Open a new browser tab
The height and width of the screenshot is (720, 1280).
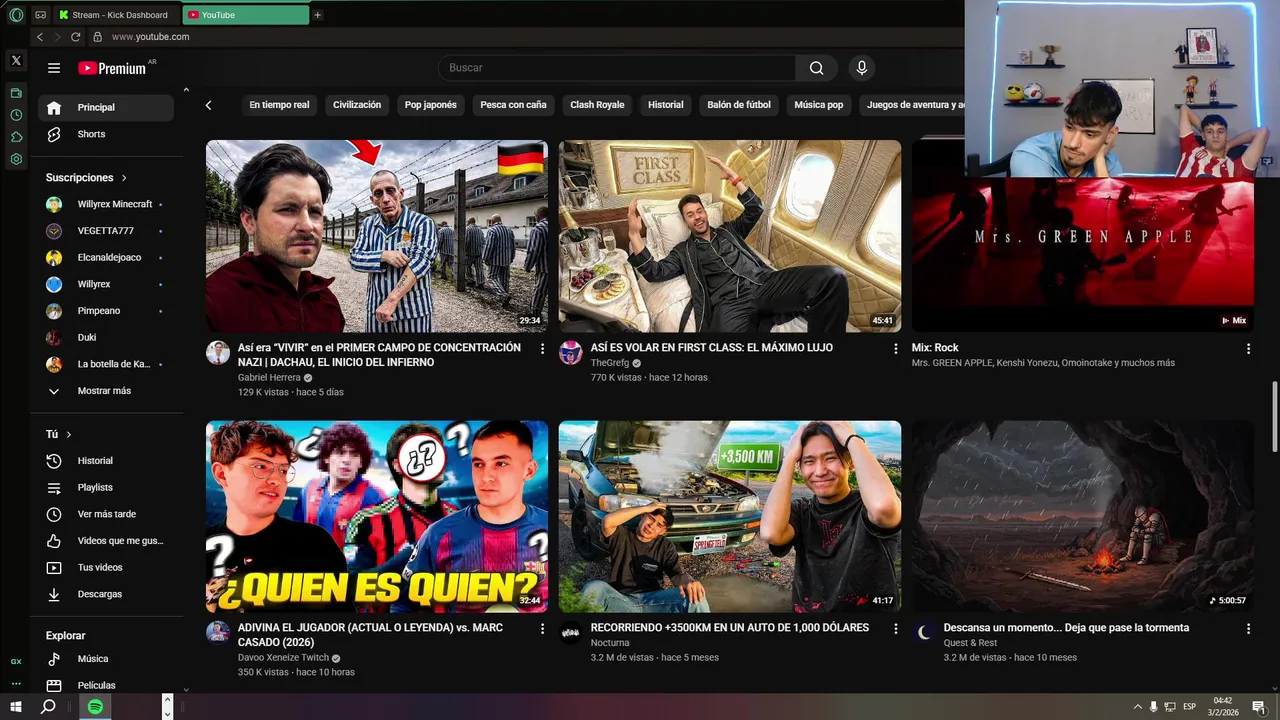point(318,15)
